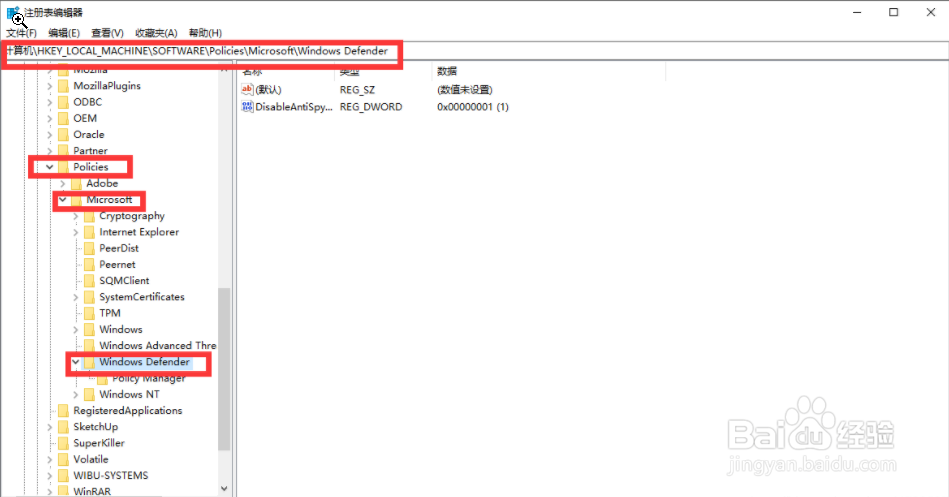949x497 pixels.
Task: Click the SketchUp folder icon
Action: click(x=63, y=427)
